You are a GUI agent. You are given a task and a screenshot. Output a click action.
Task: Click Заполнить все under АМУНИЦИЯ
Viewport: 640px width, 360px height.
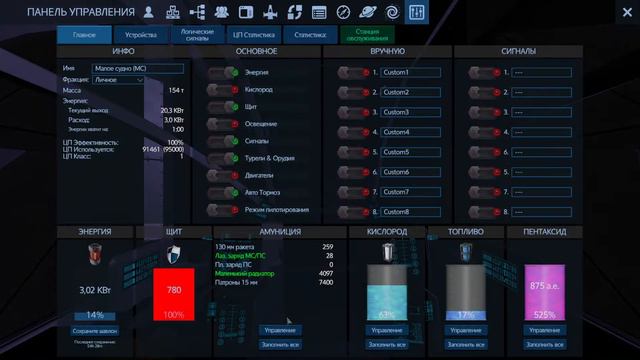[x=280, y=345]
